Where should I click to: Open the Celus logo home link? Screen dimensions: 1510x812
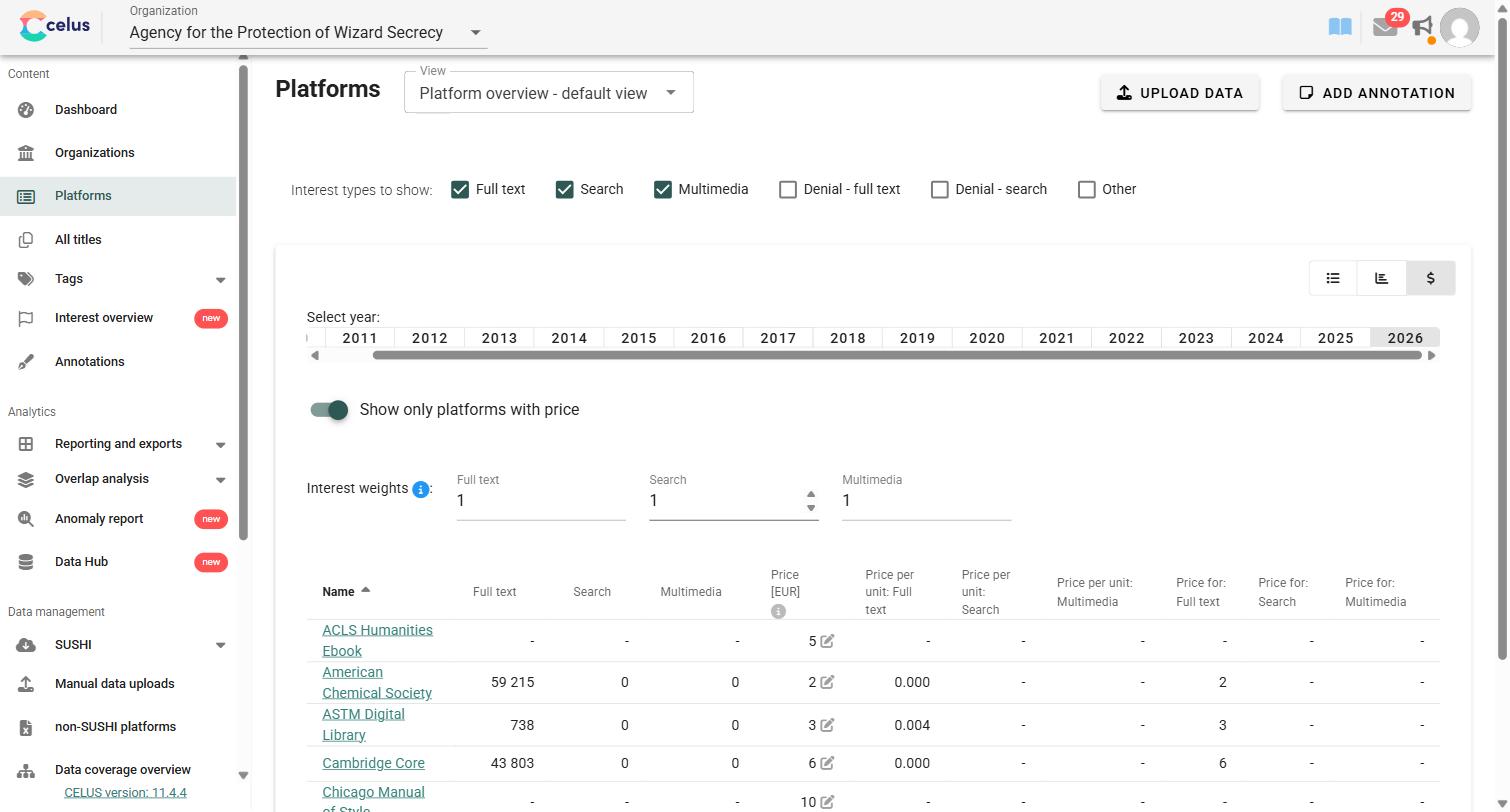pos(55,26)
